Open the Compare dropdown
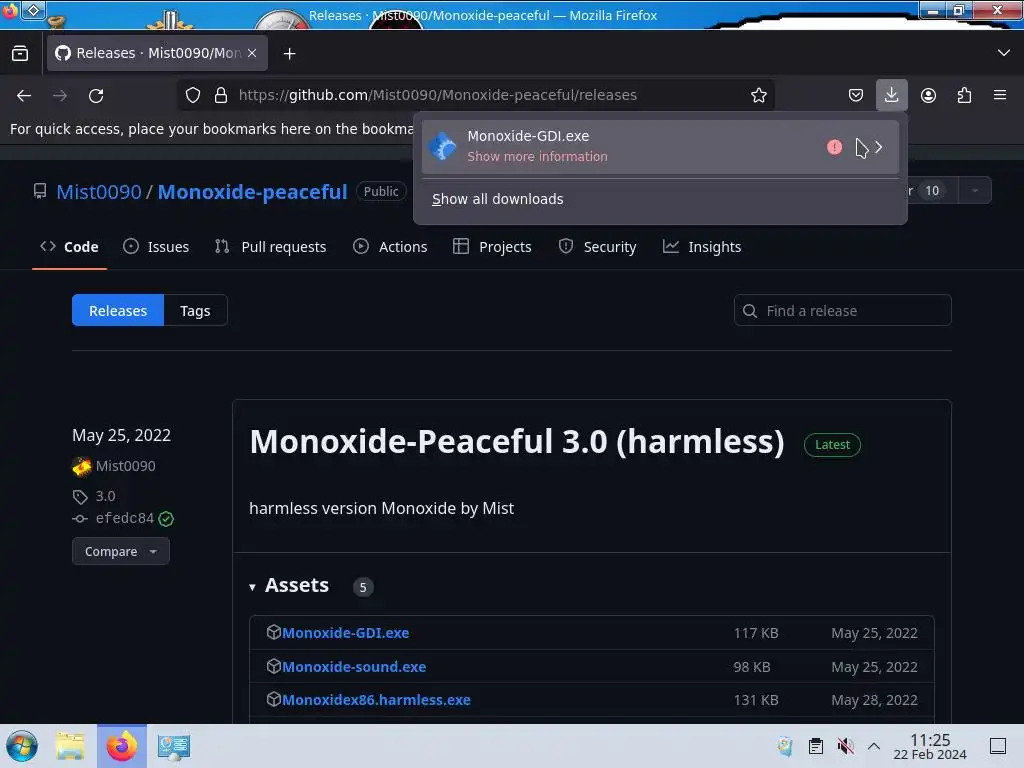1024x768 pixels. (x=121, y=551)
